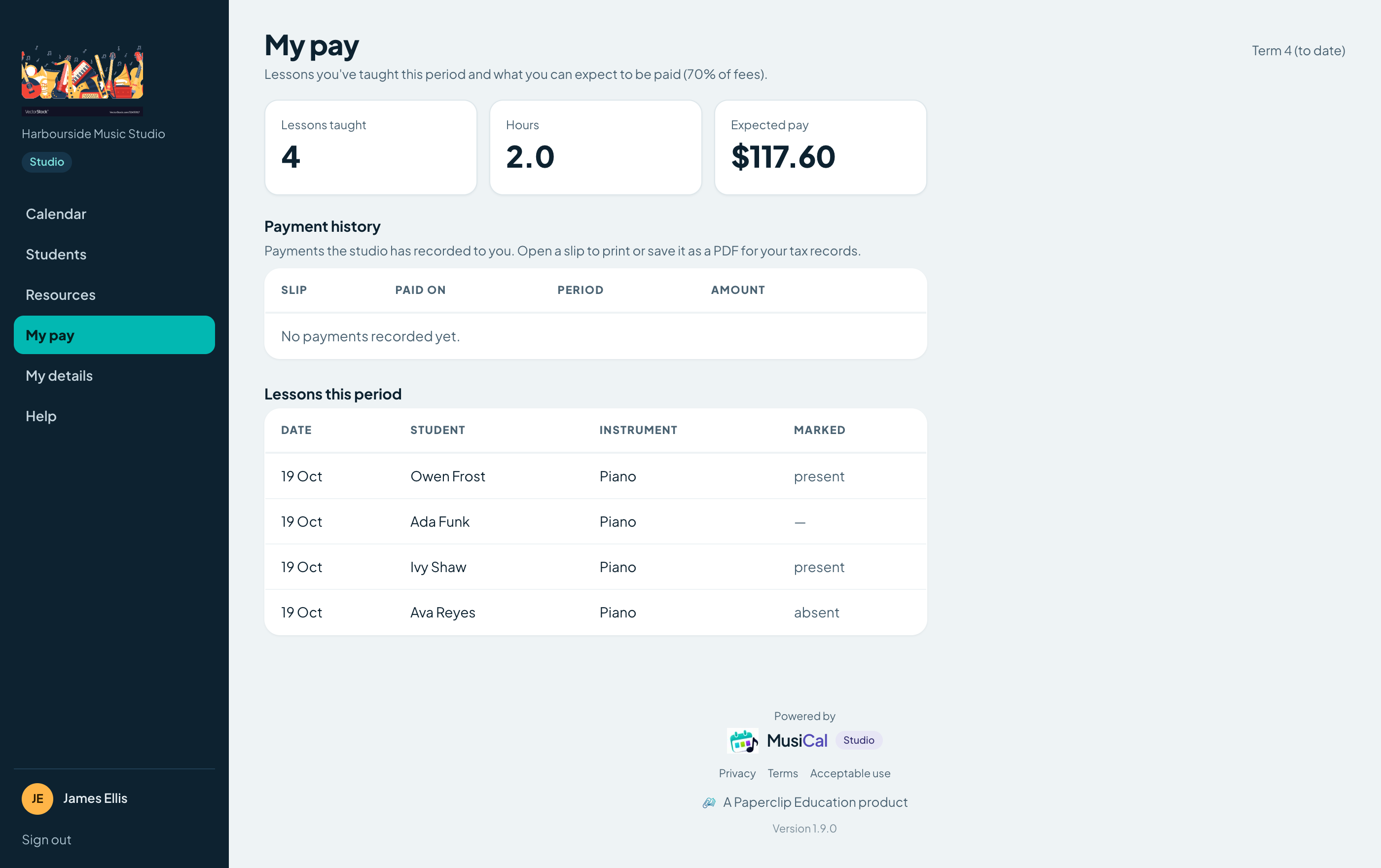Click A Paperclip Education product text
1381x868 pixels.
click(x=815, y=802)
